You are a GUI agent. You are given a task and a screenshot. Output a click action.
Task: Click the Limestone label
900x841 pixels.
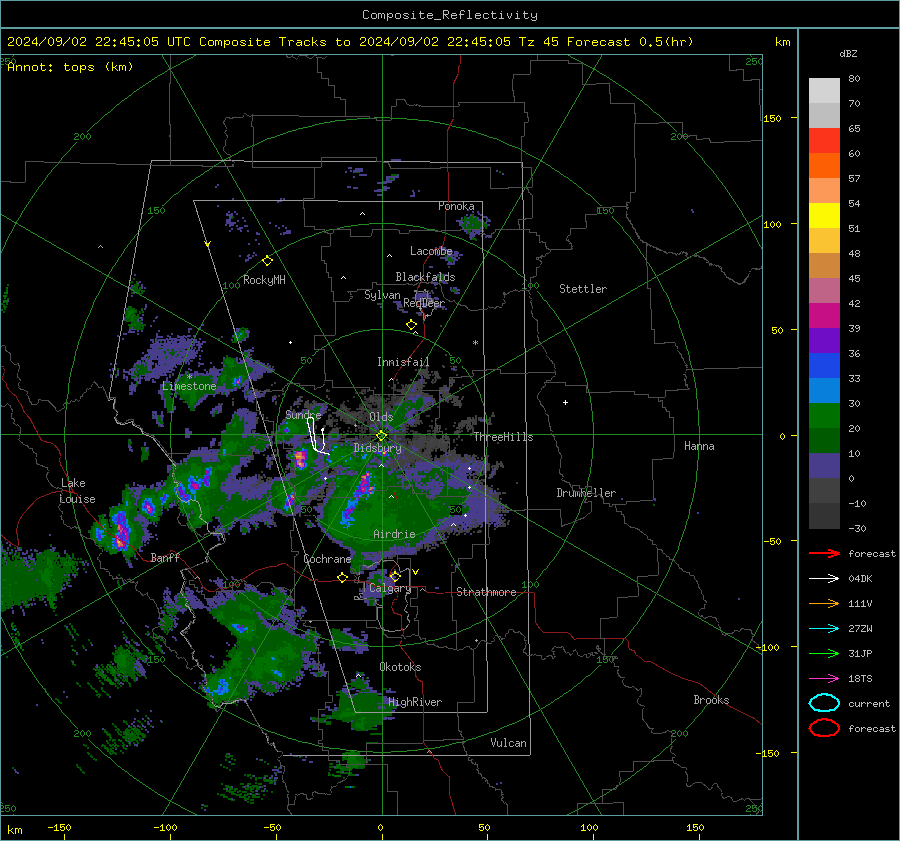coord(189,386)
